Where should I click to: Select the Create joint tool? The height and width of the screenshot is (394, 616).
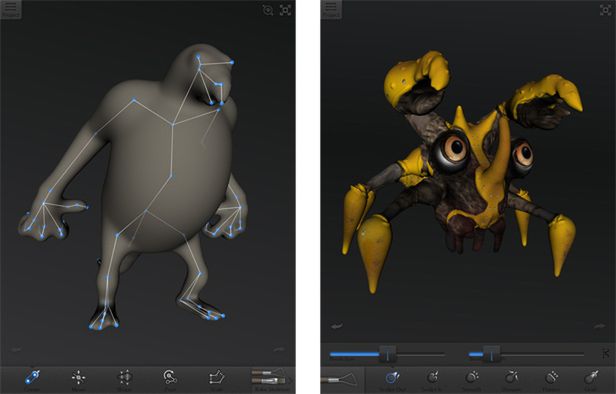tap(32, 379)
